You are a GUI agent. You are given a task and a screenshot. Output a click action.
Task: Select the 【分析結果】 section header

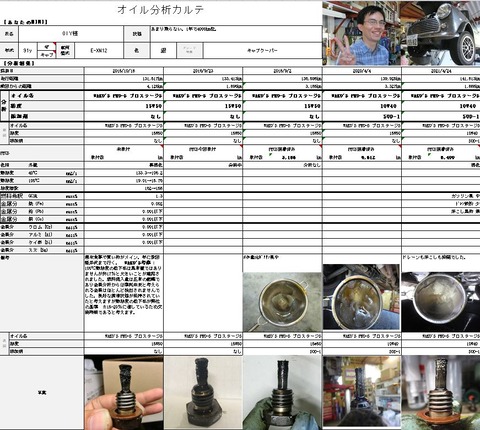[19, 63]
